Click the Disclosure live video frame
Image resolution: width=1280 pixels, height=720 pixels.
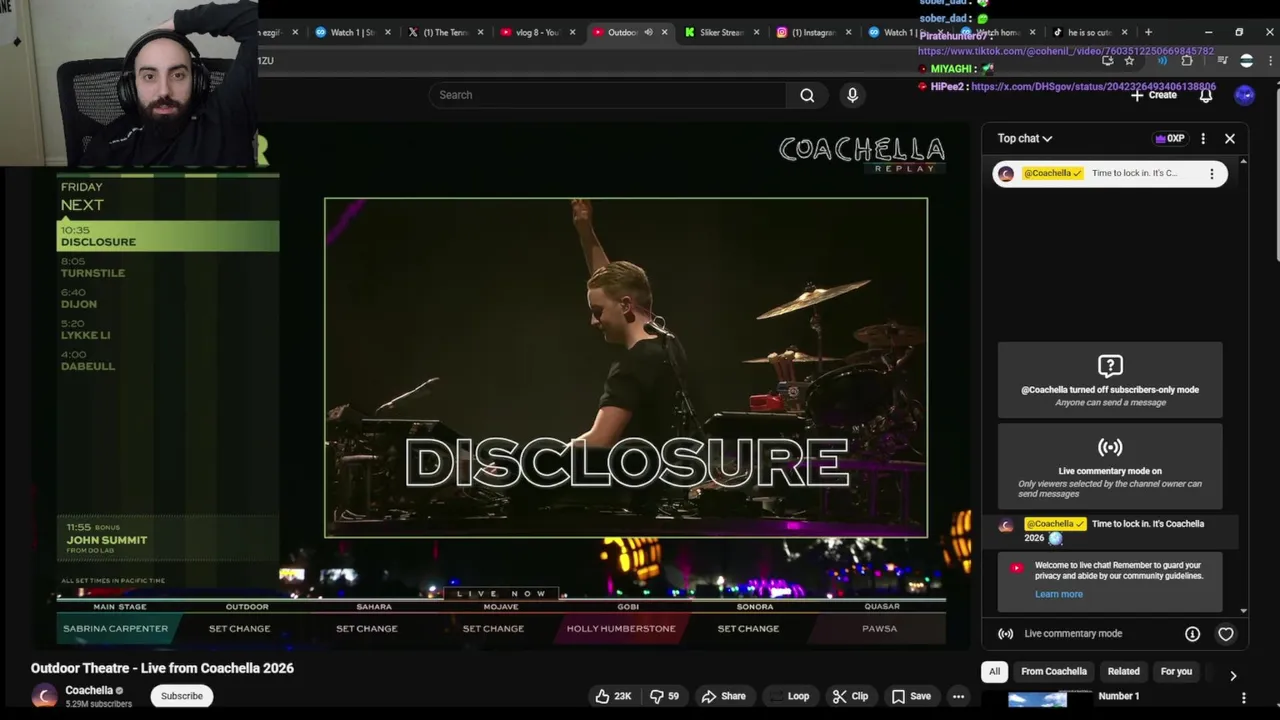tap(626, 368)
